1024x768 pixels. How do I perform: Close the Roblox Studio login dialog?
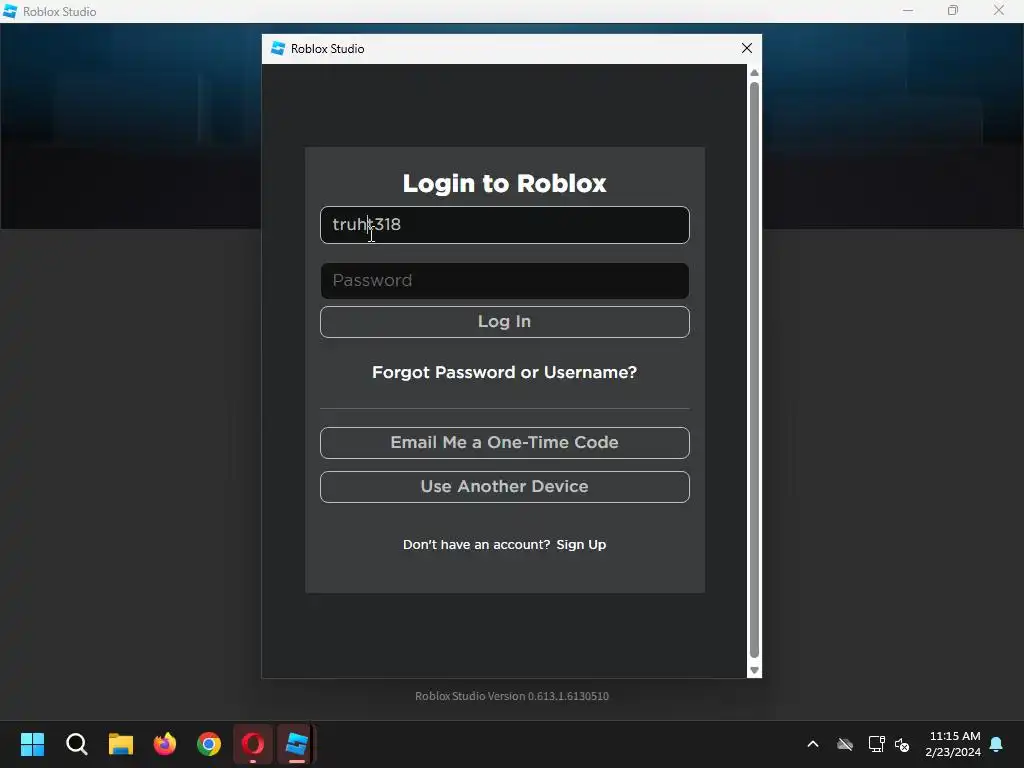click(747, 48)
